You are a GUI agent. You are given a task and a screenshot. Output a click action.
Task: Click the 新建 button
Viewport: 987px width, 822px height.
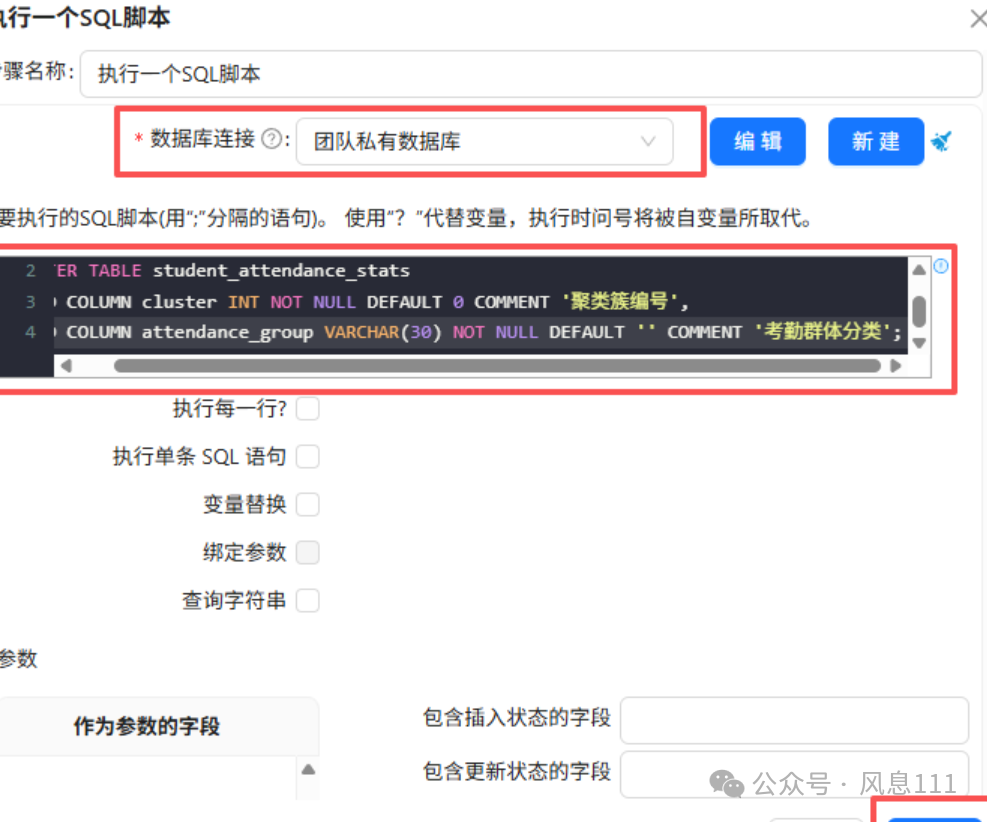click(x=876, y=142)
